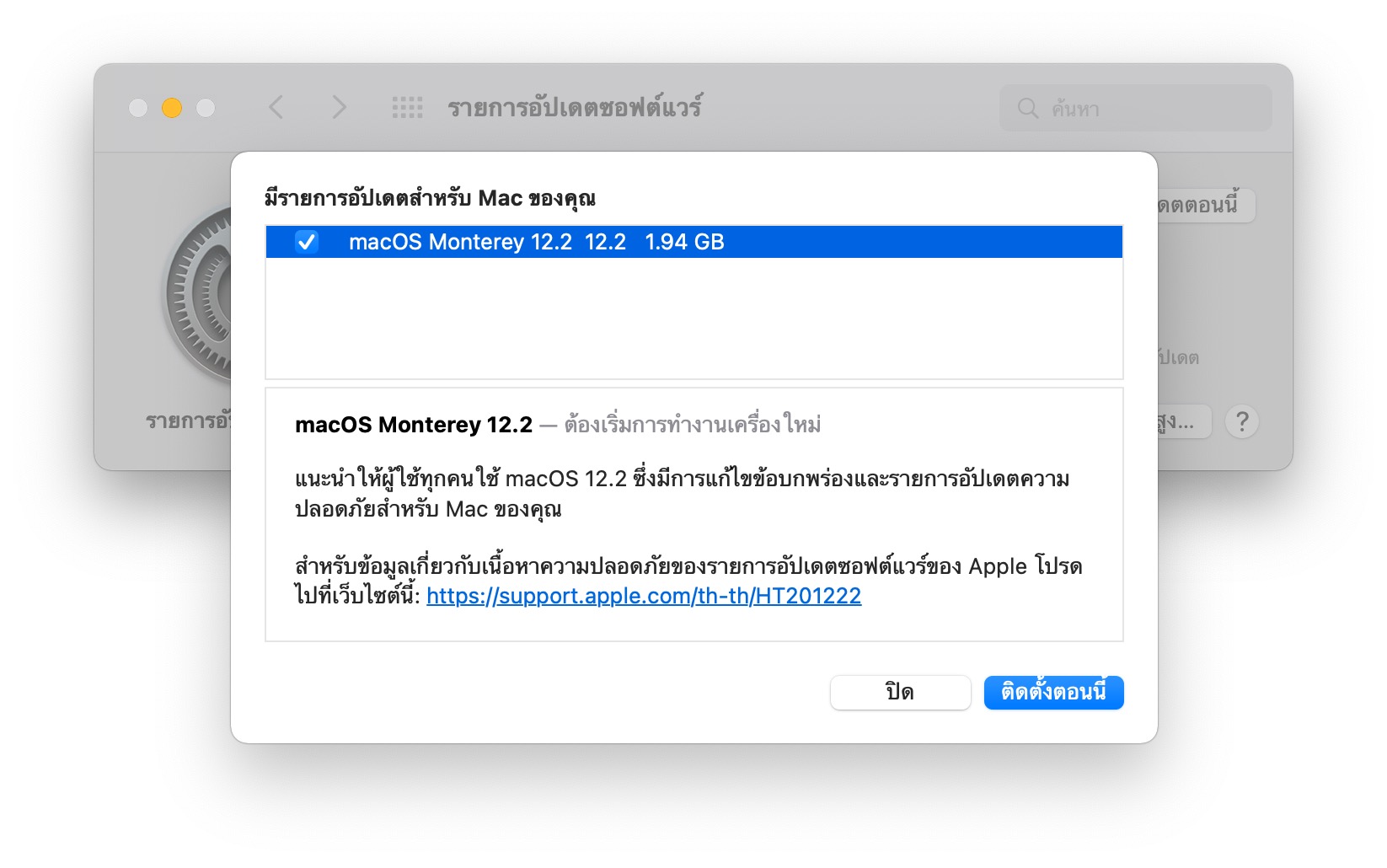The height and width of the screenshot is (868, 1387).
Task: Go forward with the right chevron
Action: tap(339, 107)
